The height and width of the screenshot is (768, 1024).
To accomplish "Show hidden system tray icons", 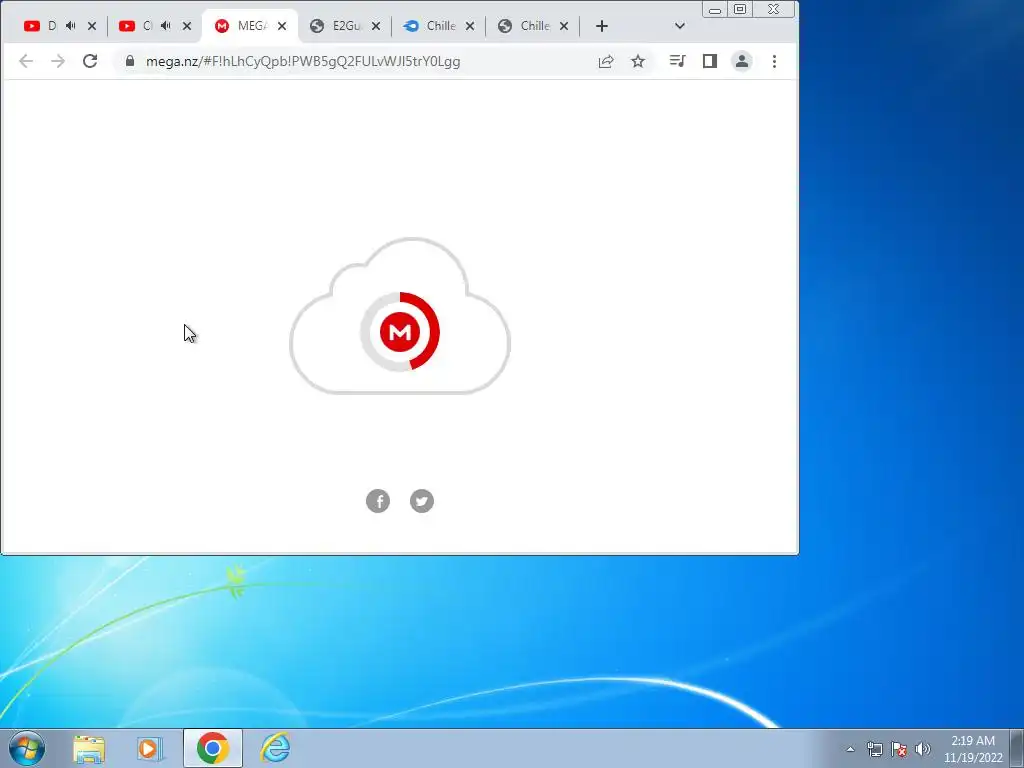I will [x=850, y=750].
